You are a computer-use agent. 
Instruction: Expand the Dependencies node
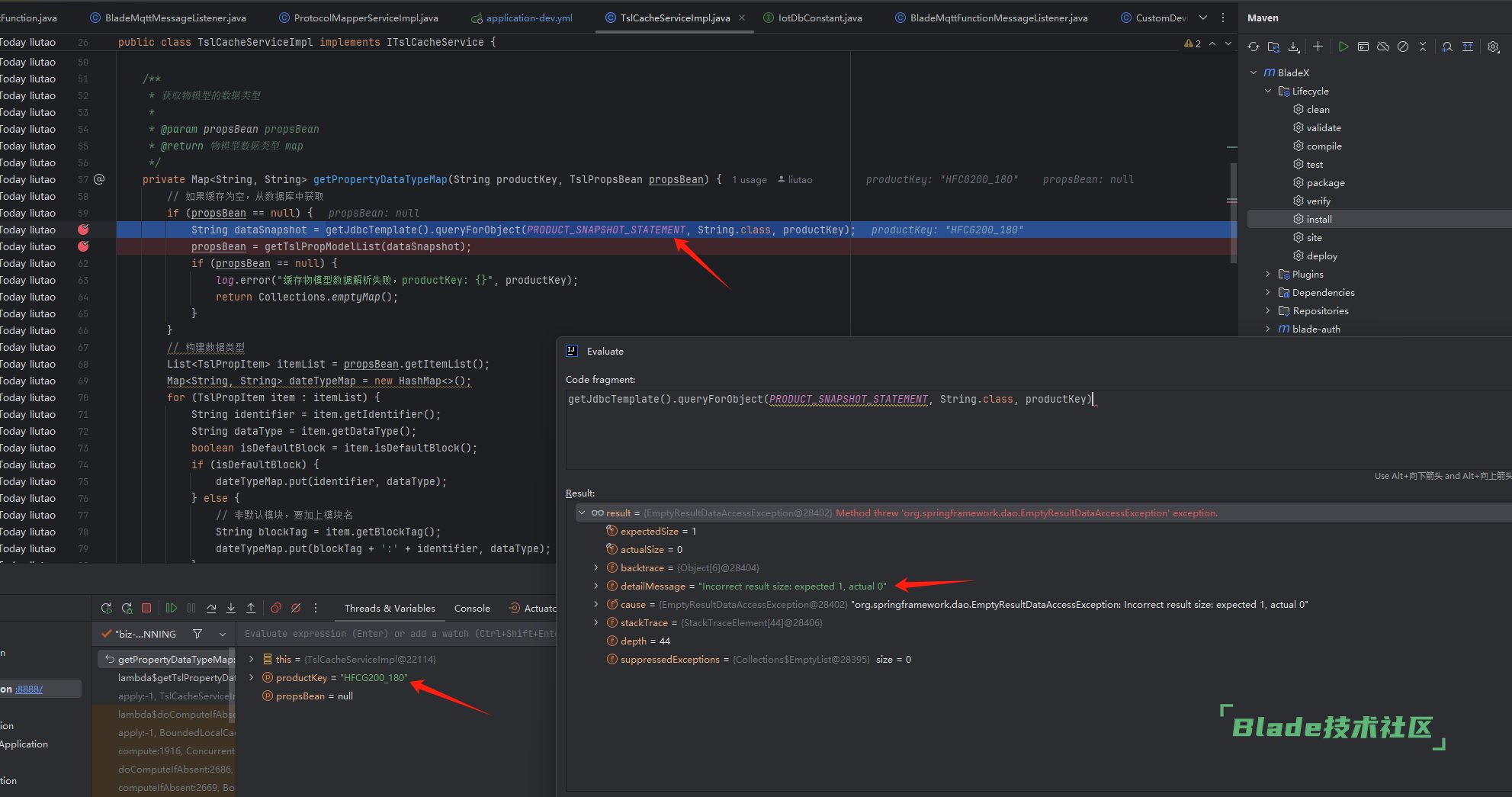(1268, 292)
